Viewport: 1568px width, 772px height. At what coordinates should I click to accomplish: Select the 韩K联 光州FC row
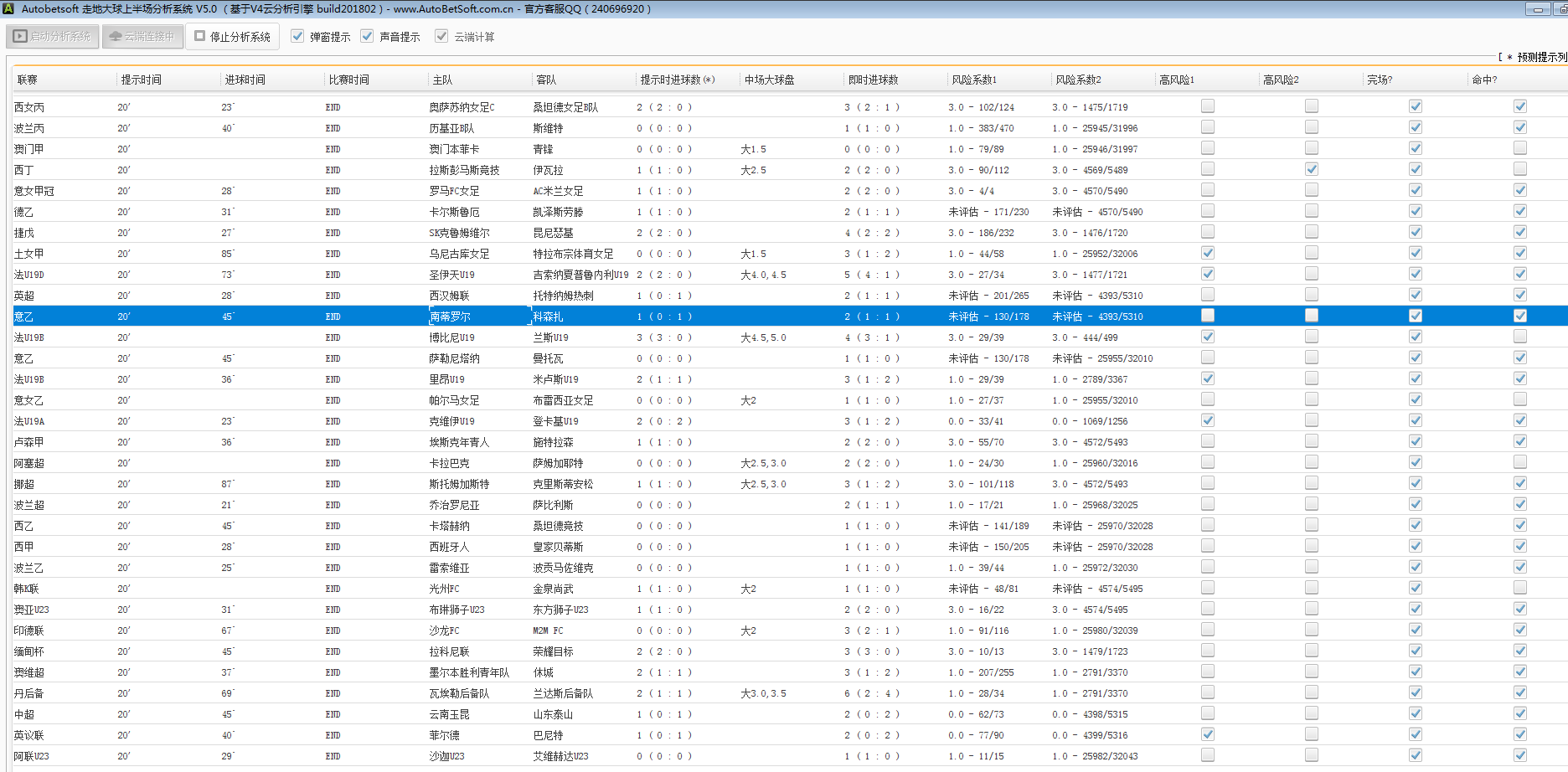(x=444, y=589)
